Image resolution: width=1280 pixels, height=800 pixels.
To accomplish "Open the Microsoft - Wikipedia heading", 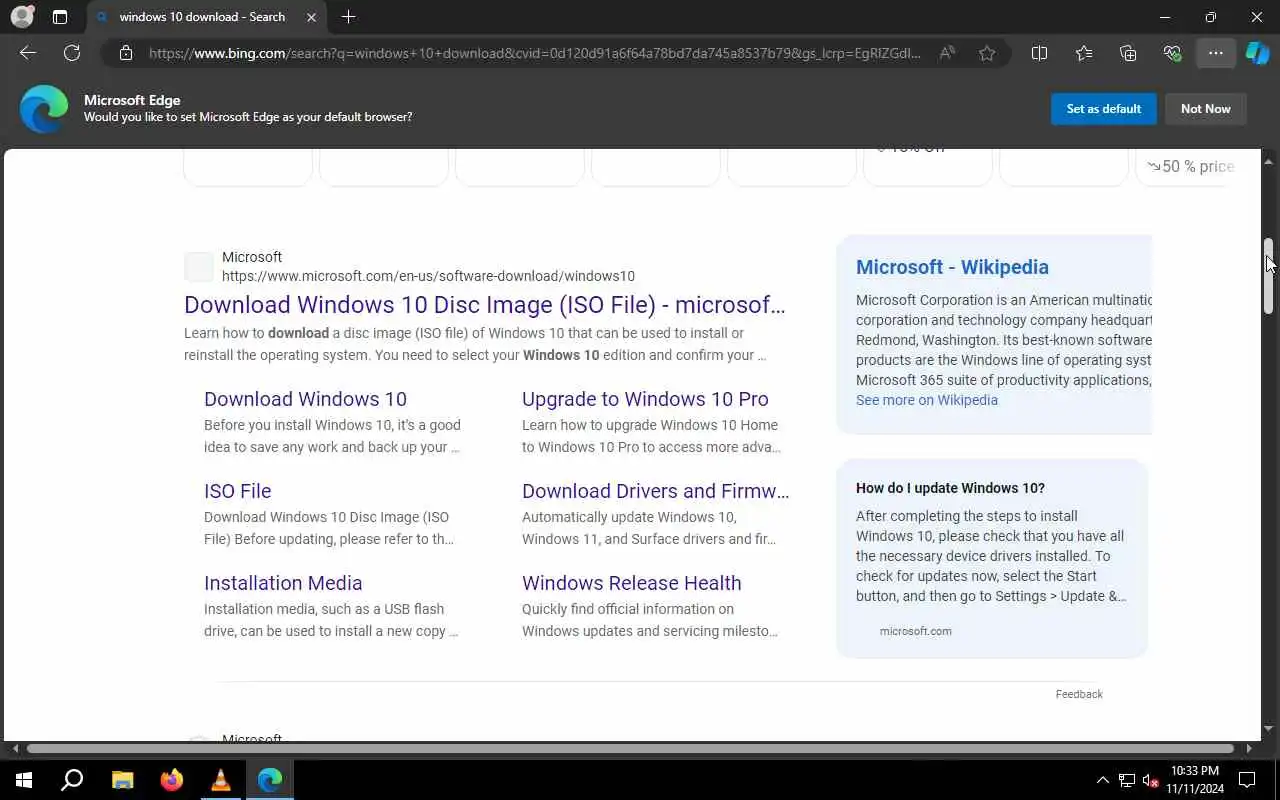I will coord(952,267).
